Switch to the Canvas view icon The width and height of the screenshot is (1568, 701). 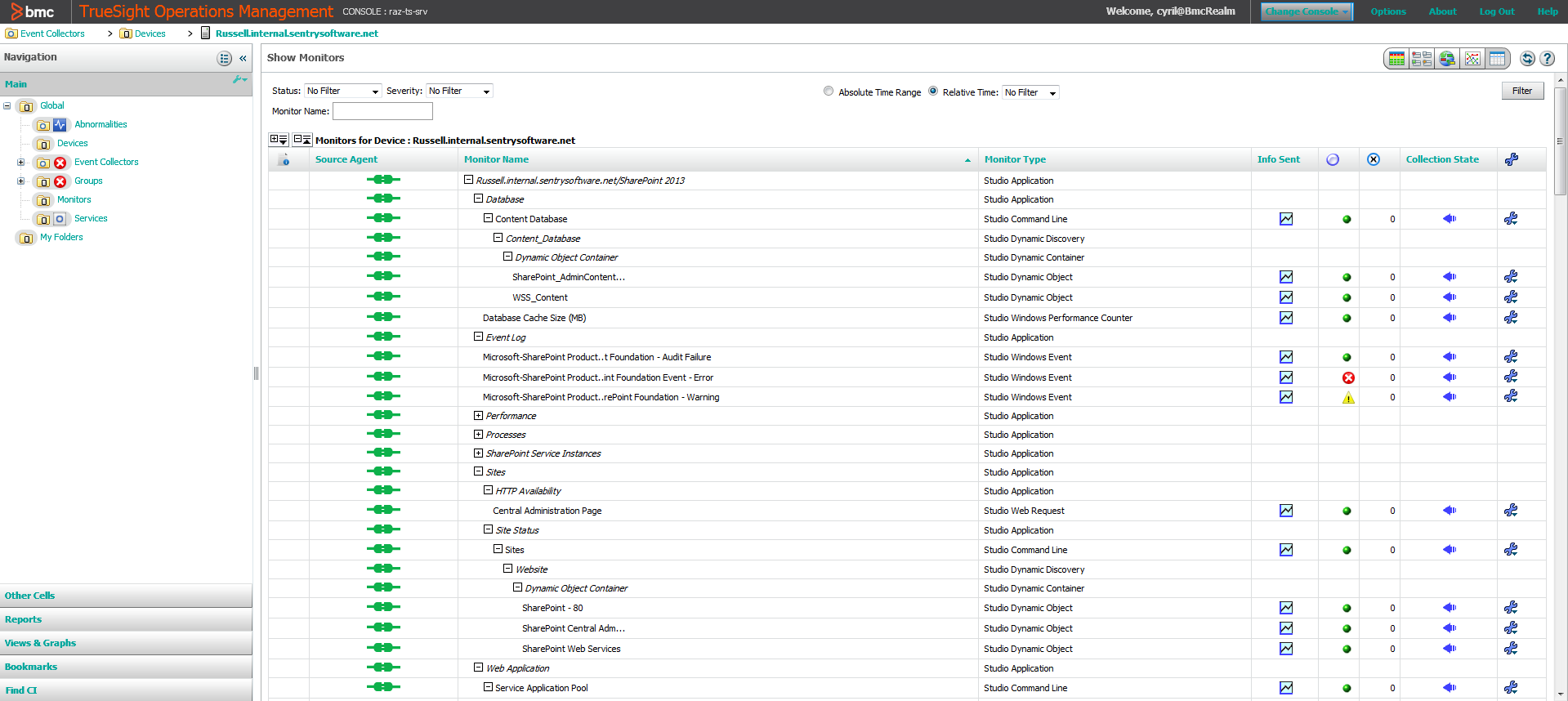tap(1422, 59)
